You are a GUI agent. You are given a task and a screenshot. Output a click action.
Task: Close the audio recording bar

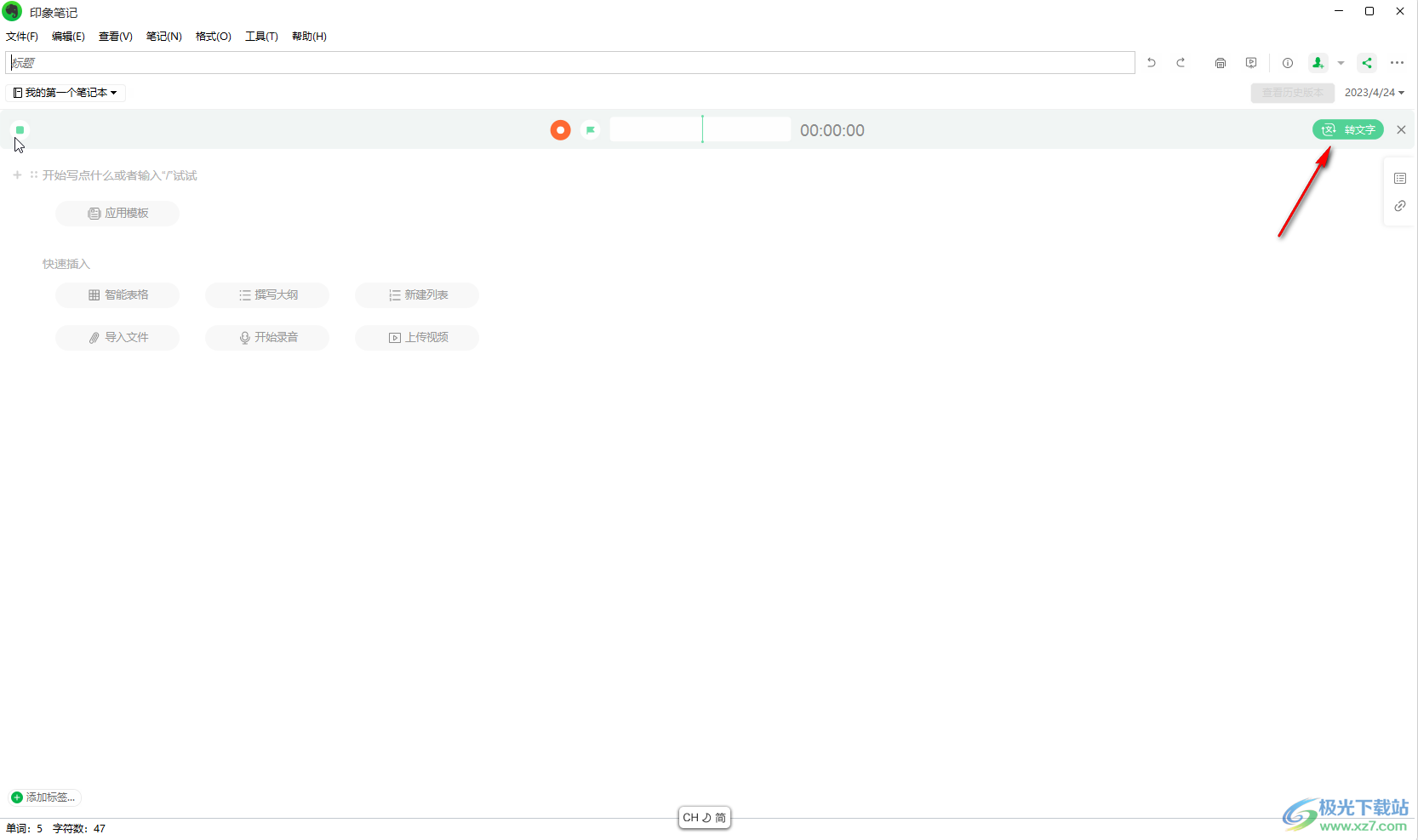(1401, 130)
